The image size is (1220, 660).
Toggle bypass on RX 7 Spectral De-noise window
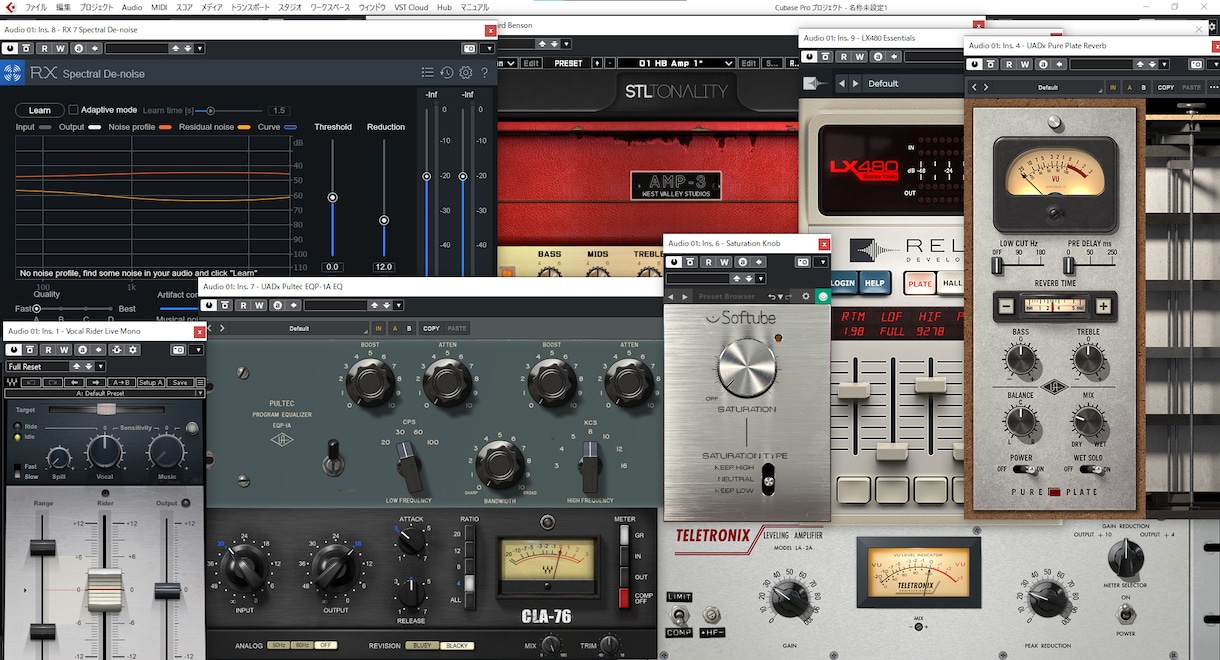(x=10, y=48)
